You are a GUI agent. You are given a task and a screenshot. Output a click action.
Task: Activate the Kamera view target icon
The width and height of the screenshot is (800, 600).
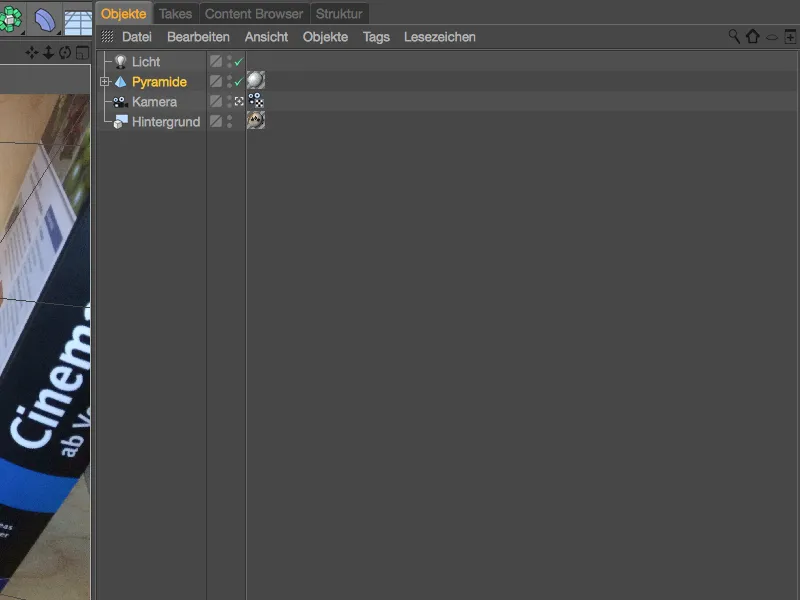pos(239,102)
